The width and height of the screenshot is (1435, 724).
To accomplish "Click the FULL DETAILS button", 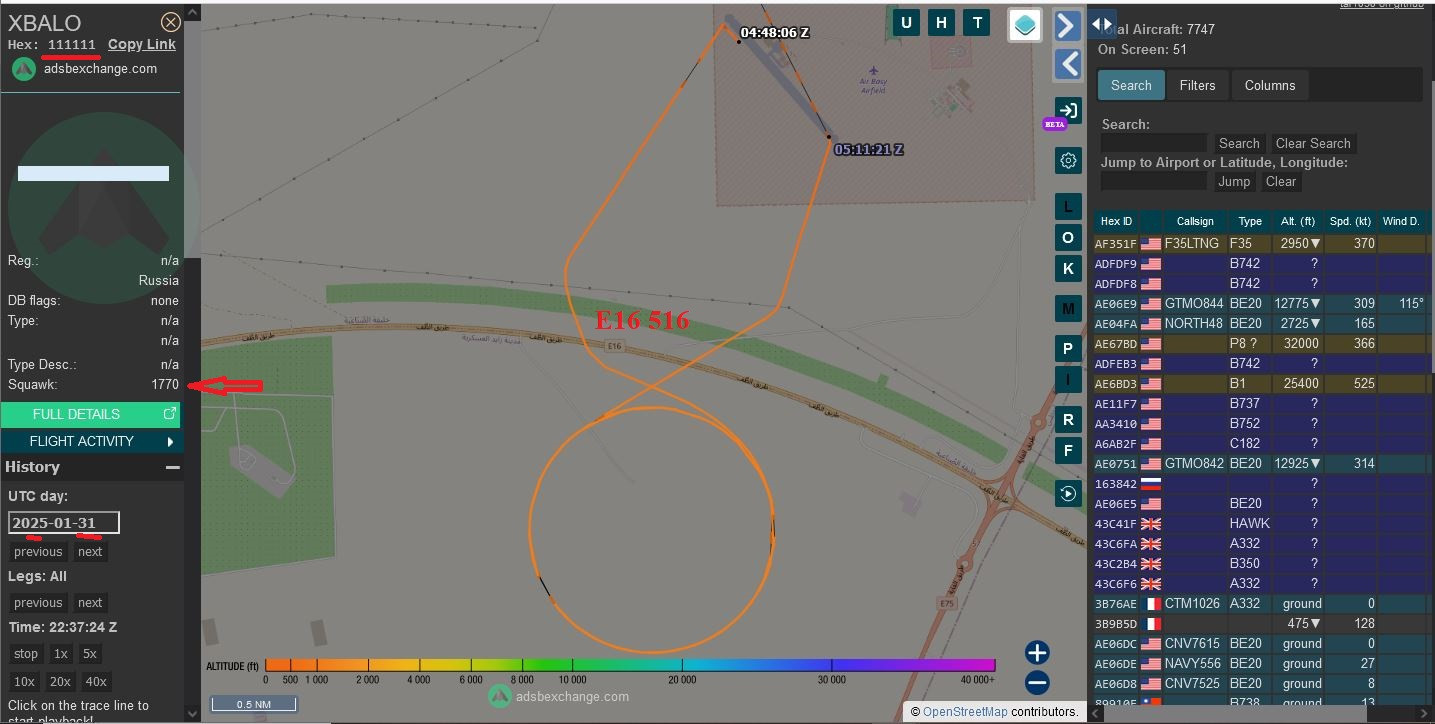I will point(90,414).
